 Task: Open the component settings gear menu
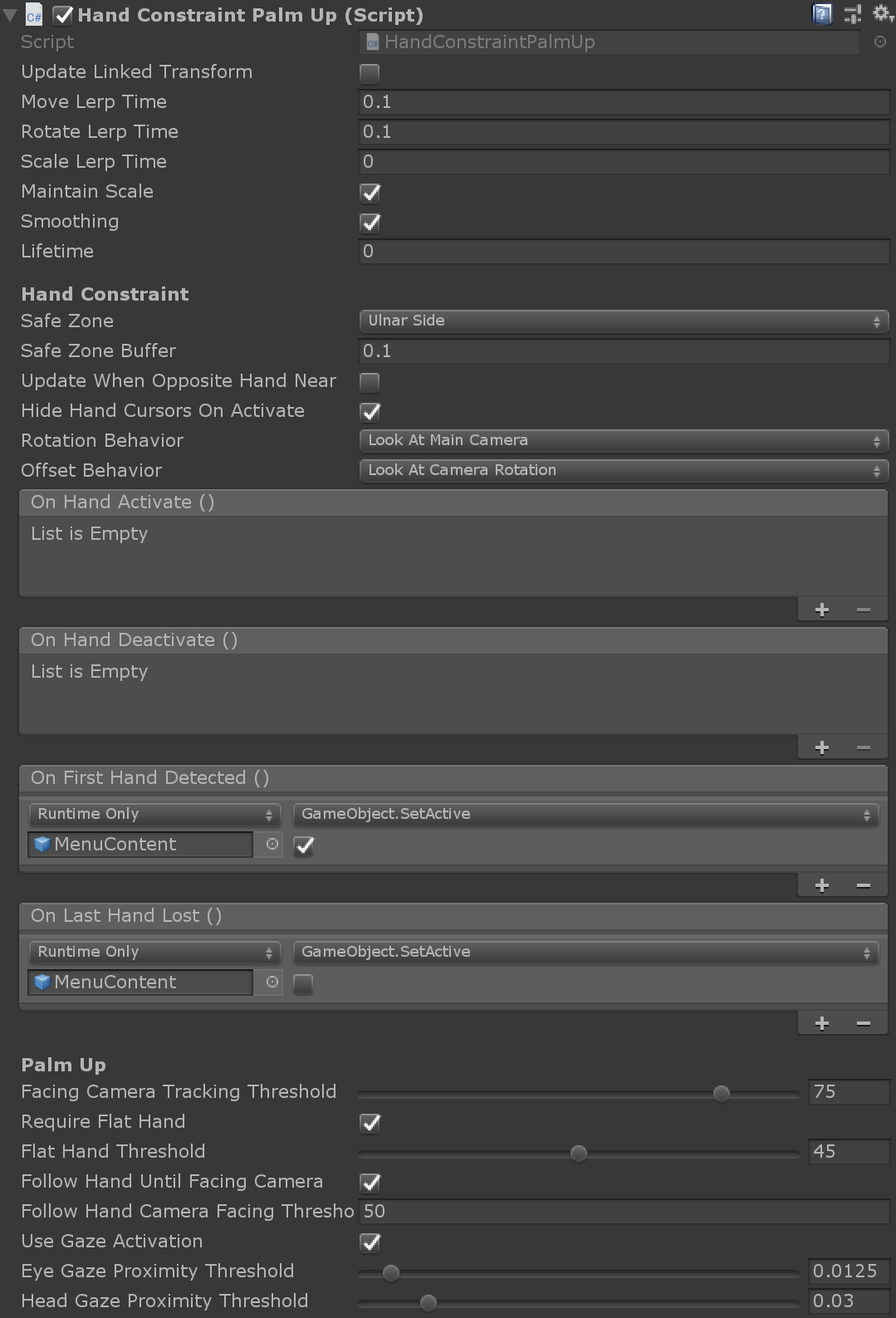(x=882, y=14)
